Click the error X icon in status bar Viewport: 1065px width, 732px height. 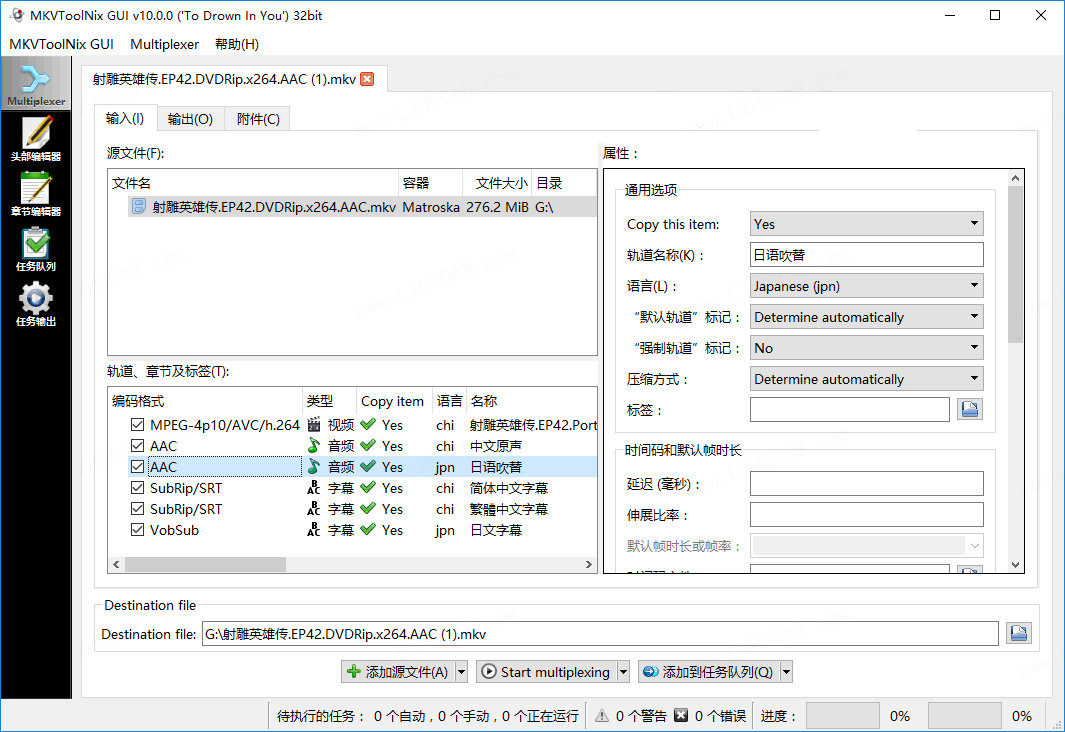pyautogui.click(x=681, y=716)
